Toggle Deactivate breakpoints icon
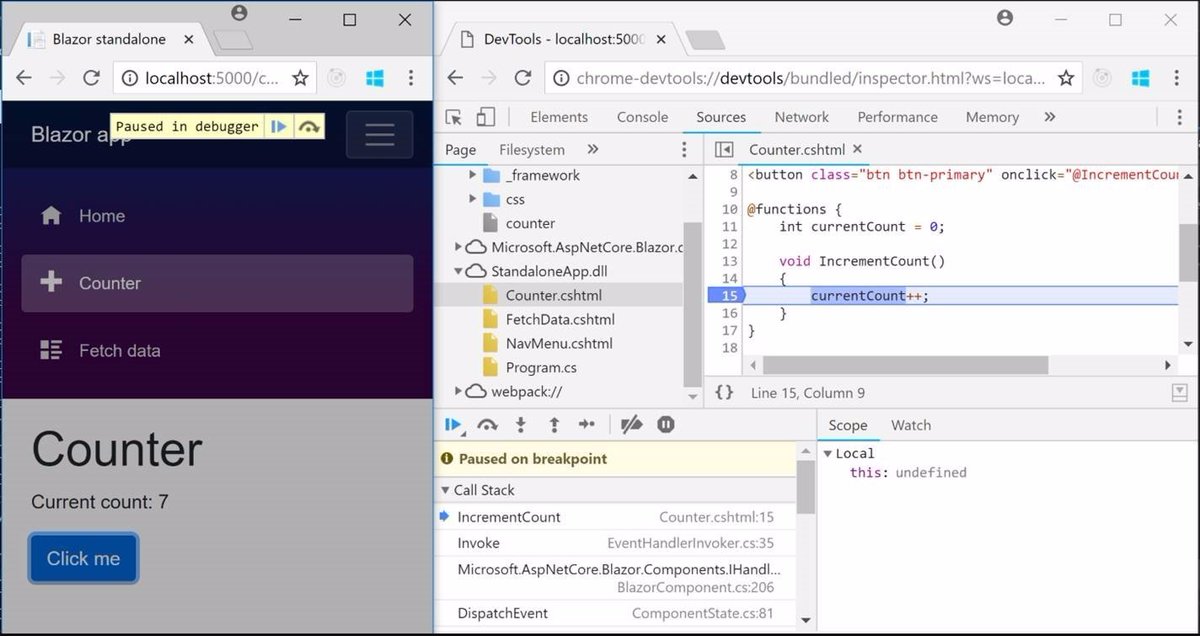 [631, 425]
